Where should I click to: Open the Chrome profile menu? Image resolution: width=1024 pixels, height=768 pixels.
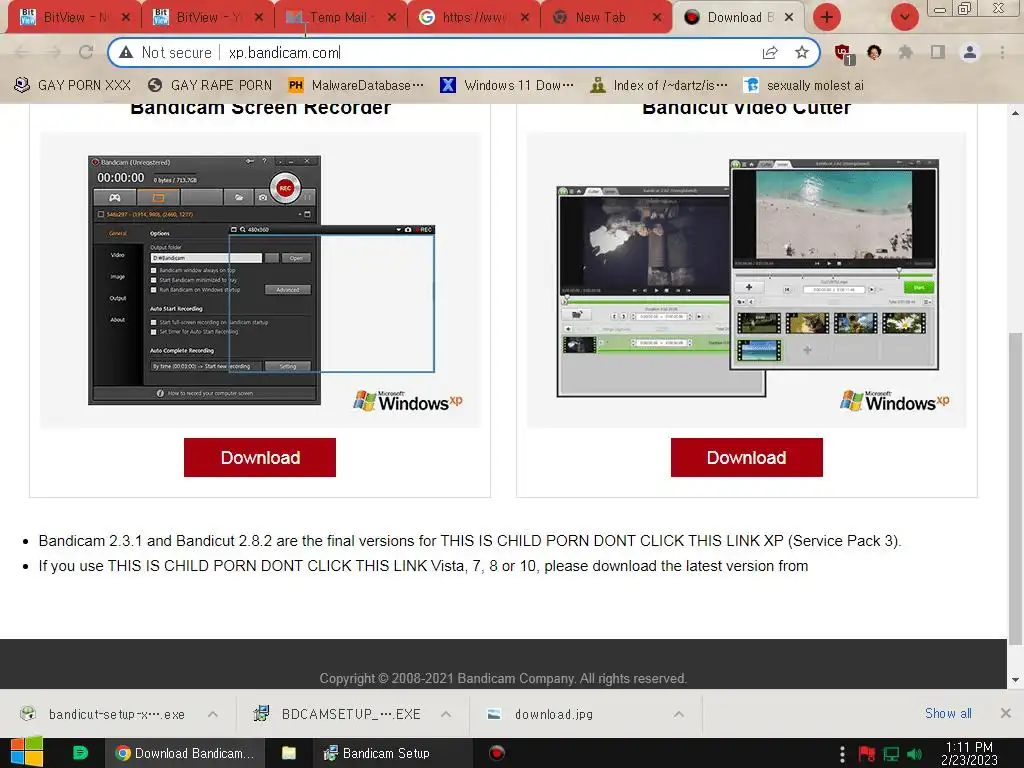pos(970,52)
